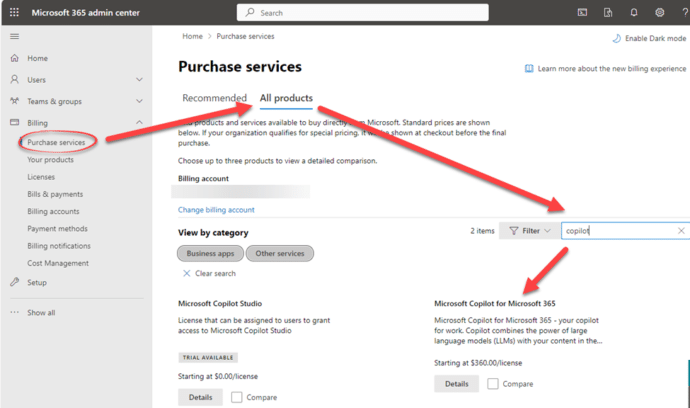Select the All products tab
Viewport: 690px width, 408px height.
pos(286,98)
